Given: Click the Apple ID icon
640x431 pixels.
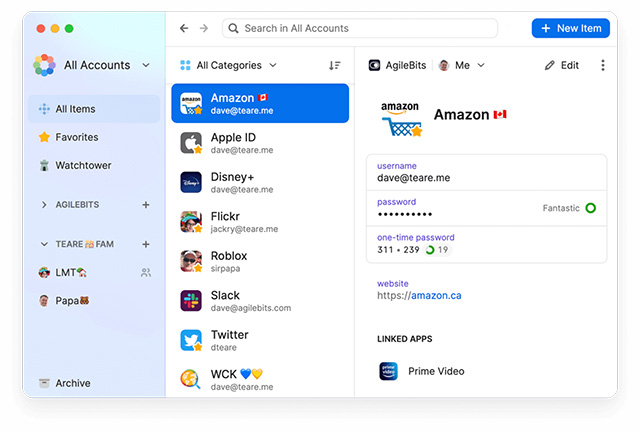Looking at the screenshot, I should tap(191, 143).
